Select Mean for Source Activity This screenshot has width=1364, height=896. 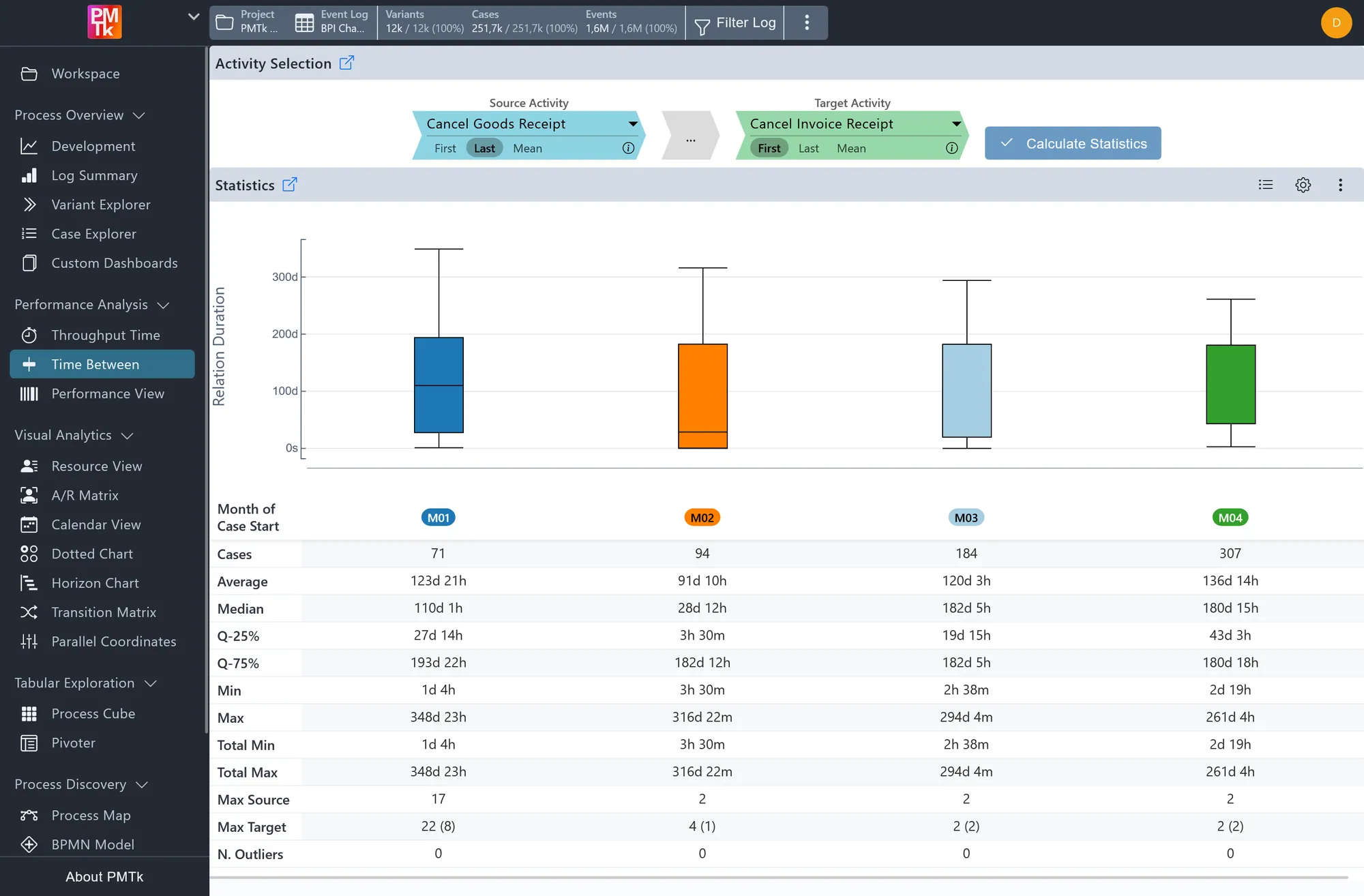[527, 148]
